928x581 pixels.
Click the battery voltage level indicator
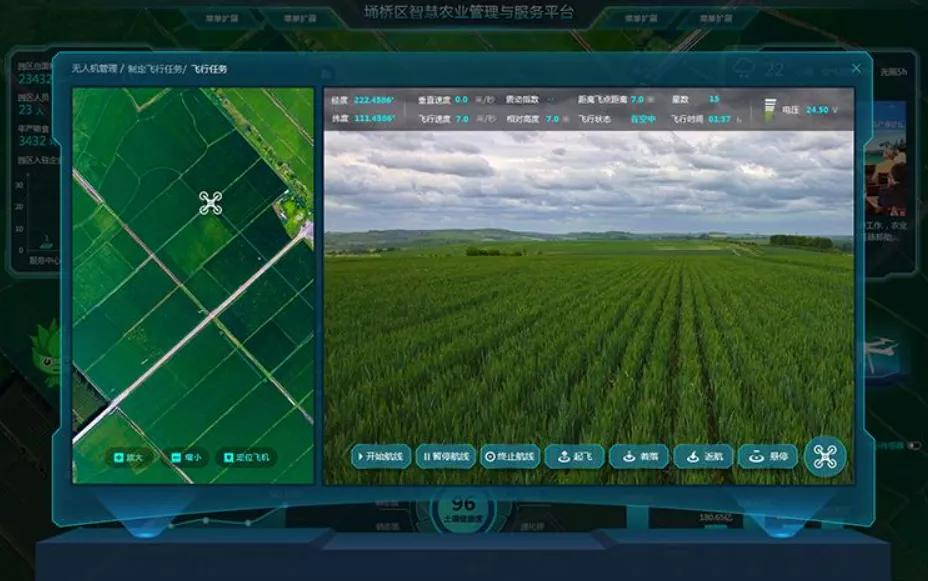coord(769,109)
